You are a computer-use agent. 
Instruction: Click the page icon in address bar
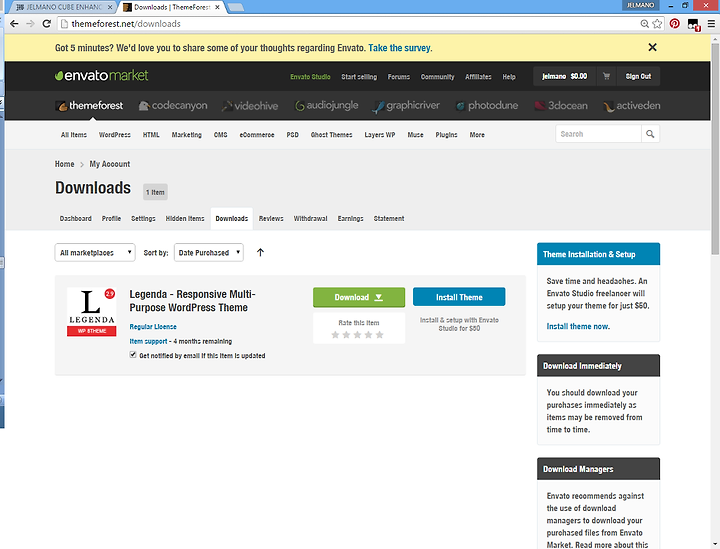point(64,24)
